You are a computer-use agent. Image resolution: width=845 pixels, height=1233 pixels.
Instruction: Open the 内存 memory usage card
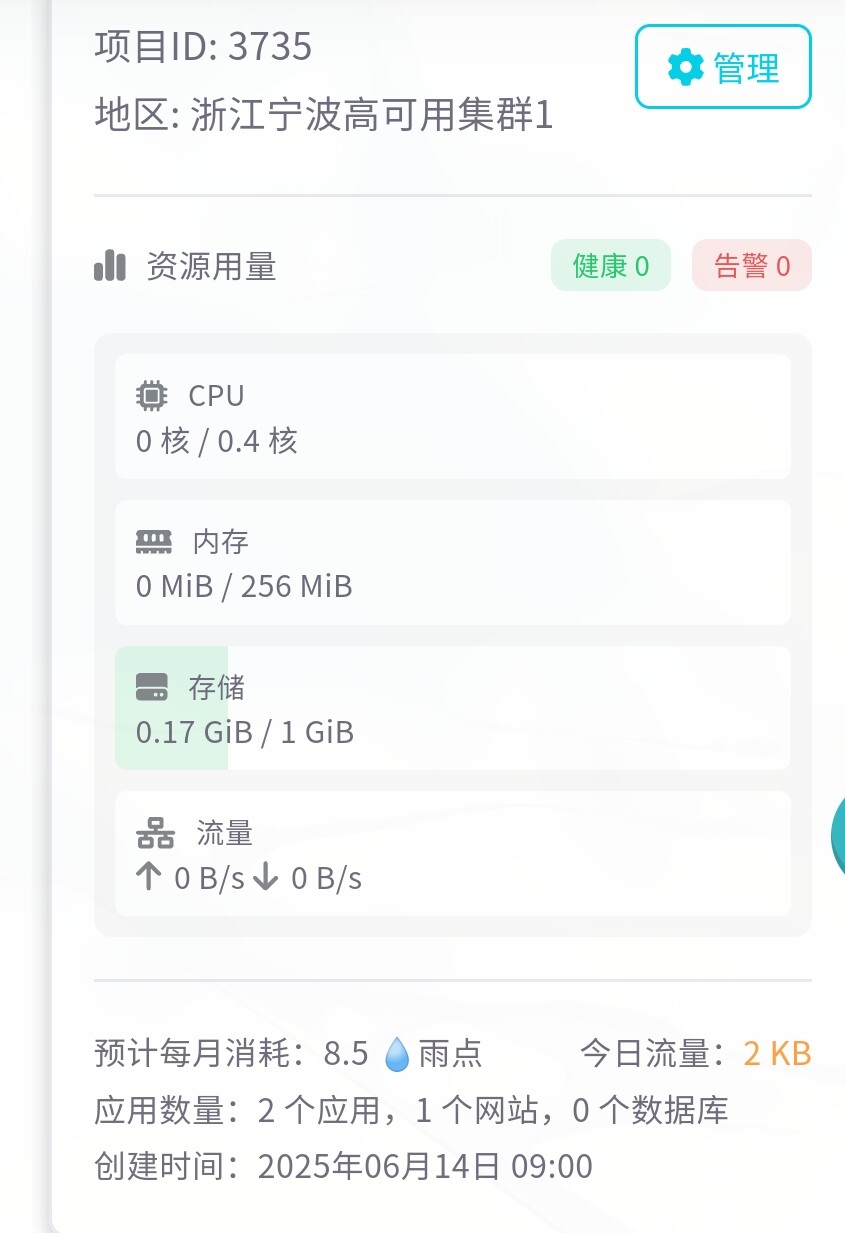[x=453, y=563]
